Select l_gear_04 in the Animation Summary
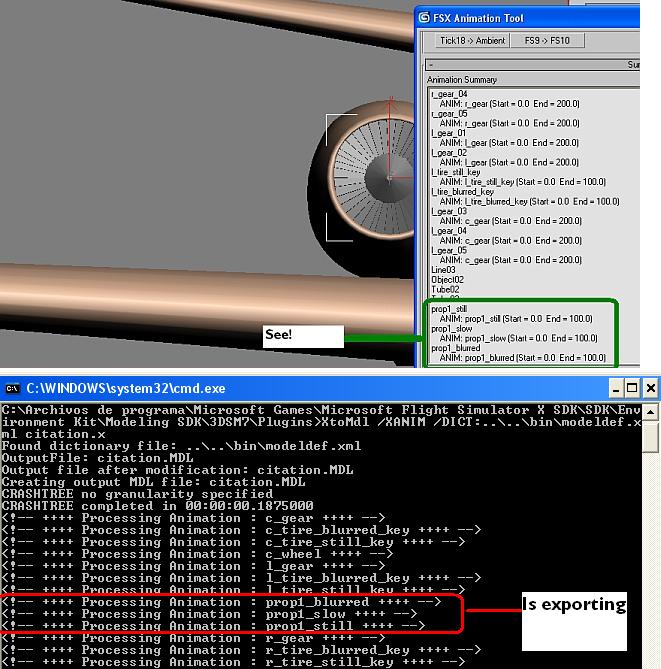Image resolution: width=661 pixels, height=669 pixels. [x=449, y=231]
